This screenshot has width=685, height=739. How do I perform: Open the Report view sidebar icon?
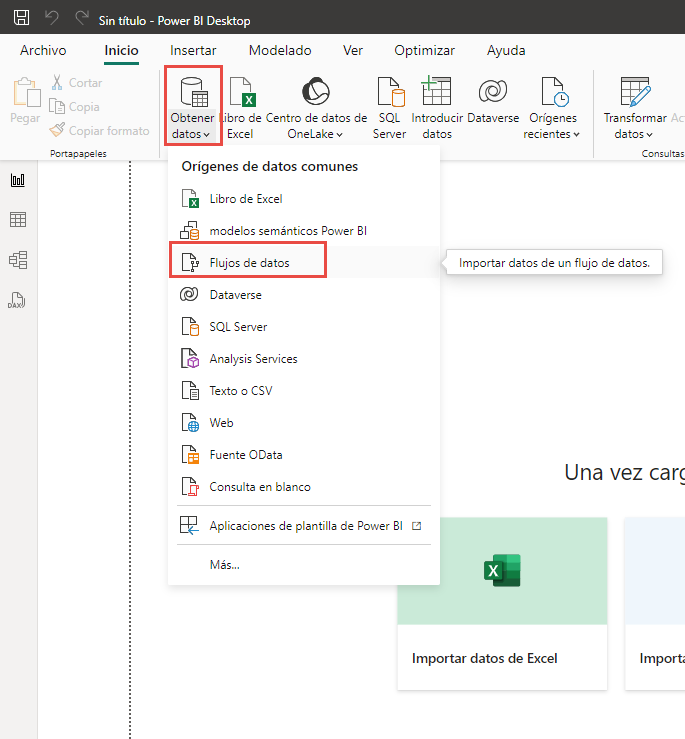[18, 180]
